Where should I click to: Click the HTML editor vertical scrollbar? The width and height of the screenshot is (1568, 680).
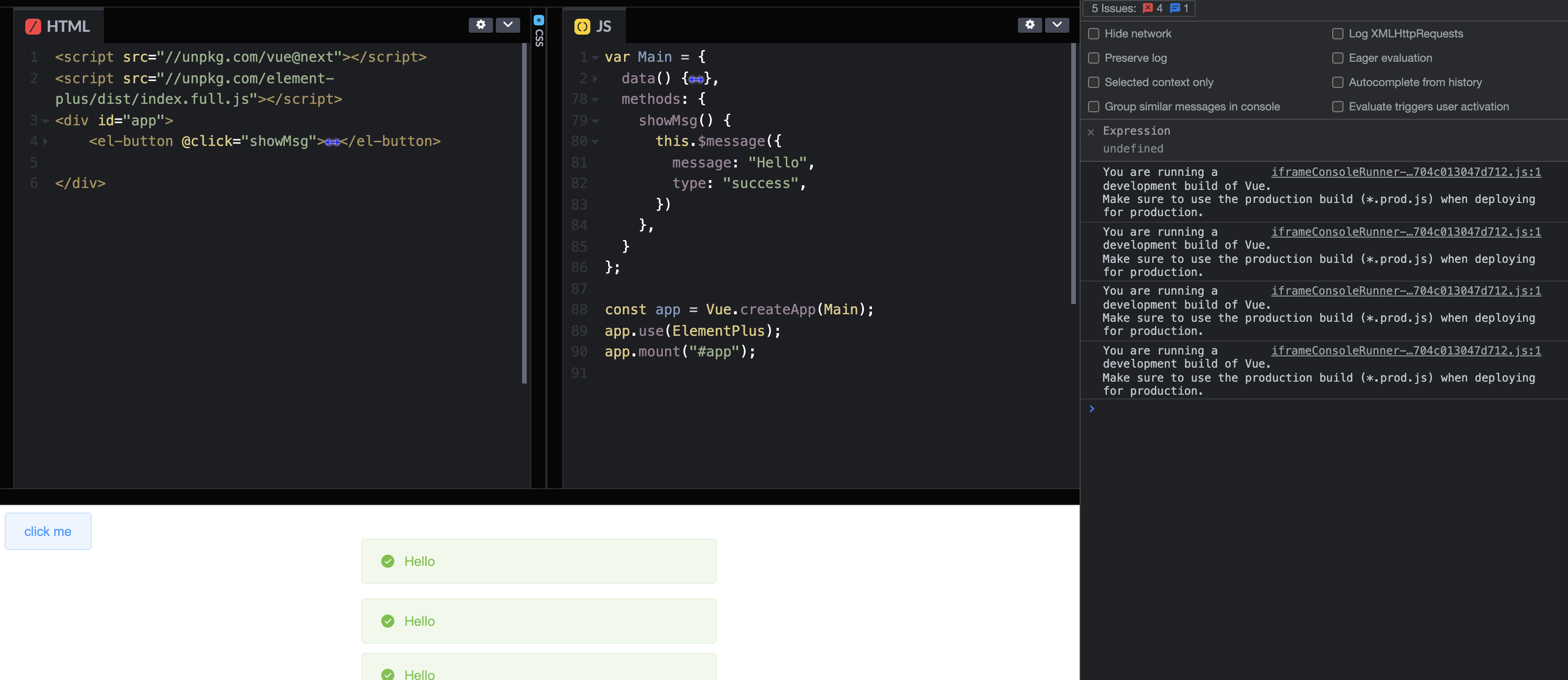coord(525,213)
